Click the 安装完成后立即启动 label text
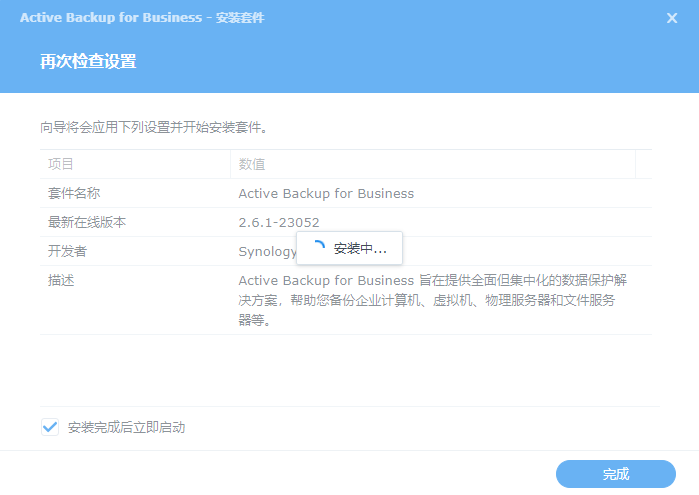699x495 pixels. click(127, 427)
